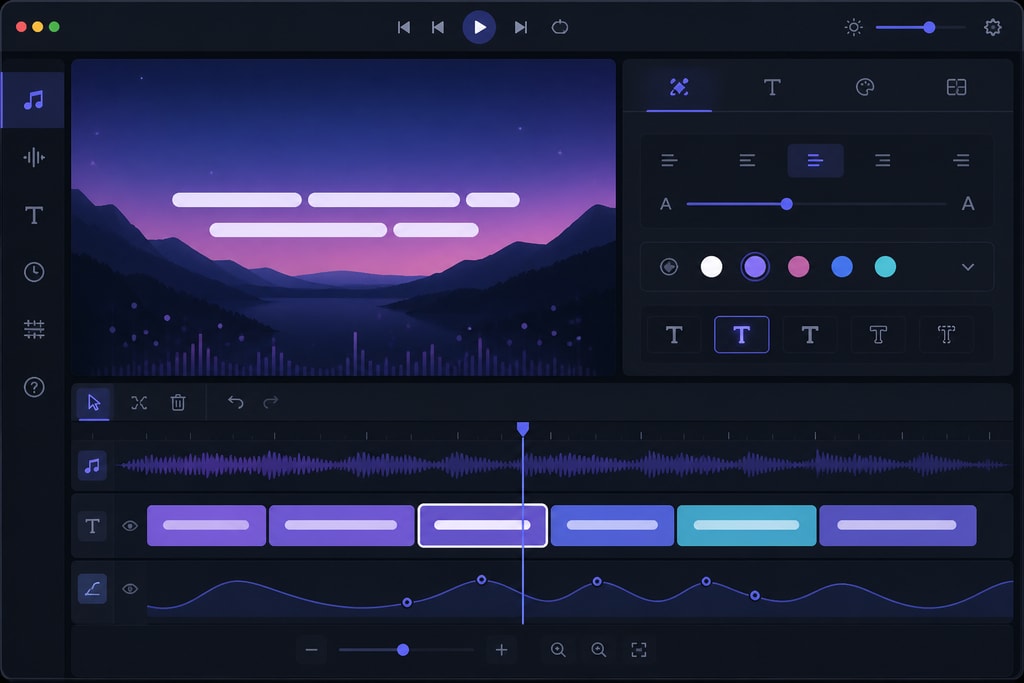Click the Play button
1024x683 pixels.
pos(479,27)
